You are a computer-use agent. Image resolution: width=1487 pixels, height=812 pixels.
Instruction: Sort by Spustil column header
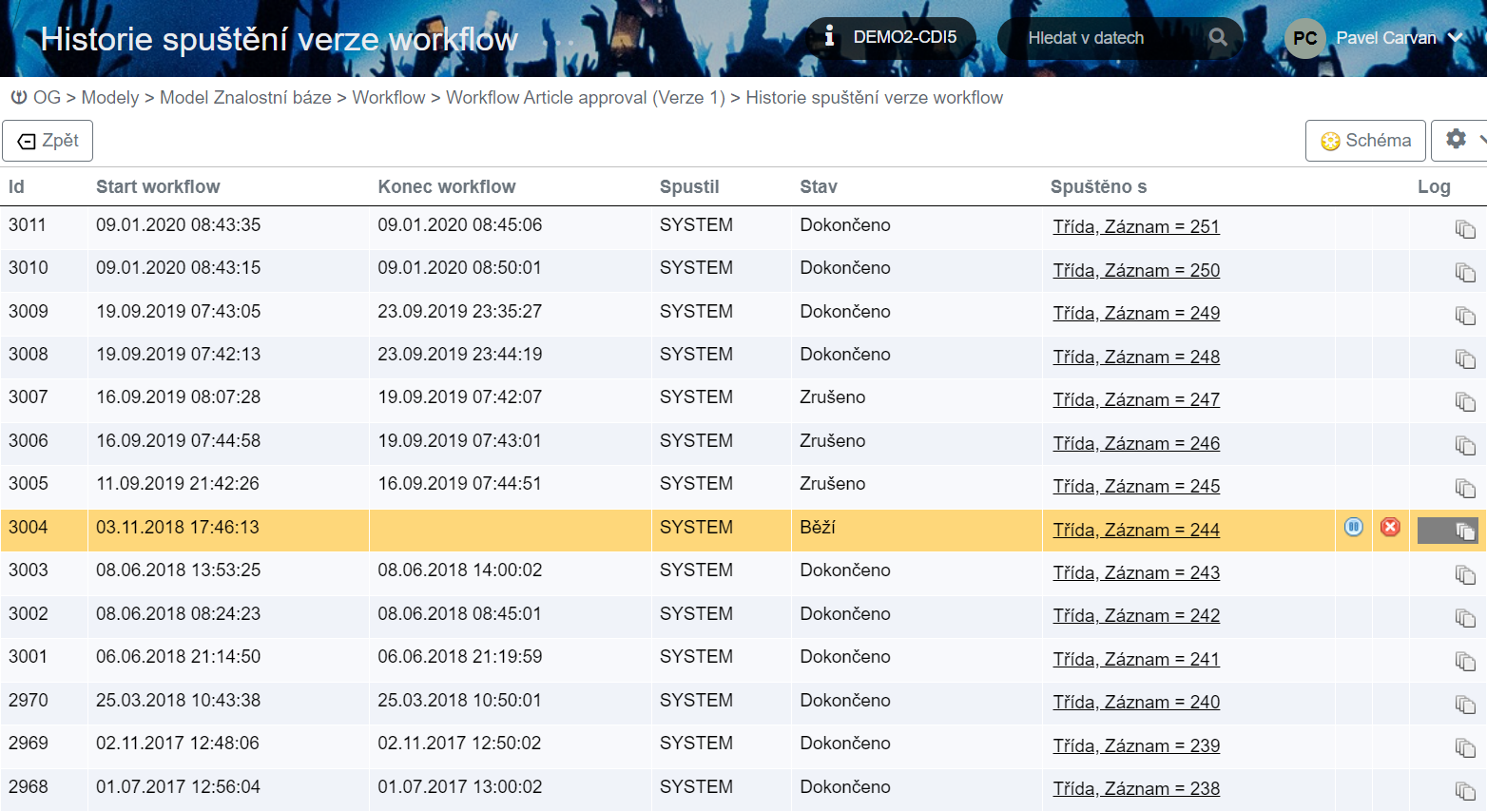[689, 186]
